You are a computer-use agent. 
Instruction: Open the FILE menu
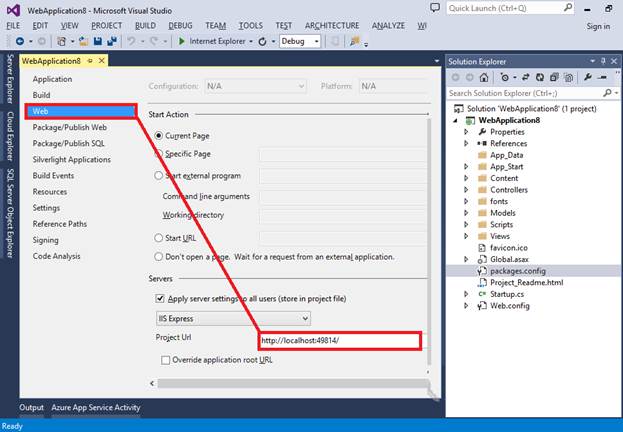coord(13,26)
